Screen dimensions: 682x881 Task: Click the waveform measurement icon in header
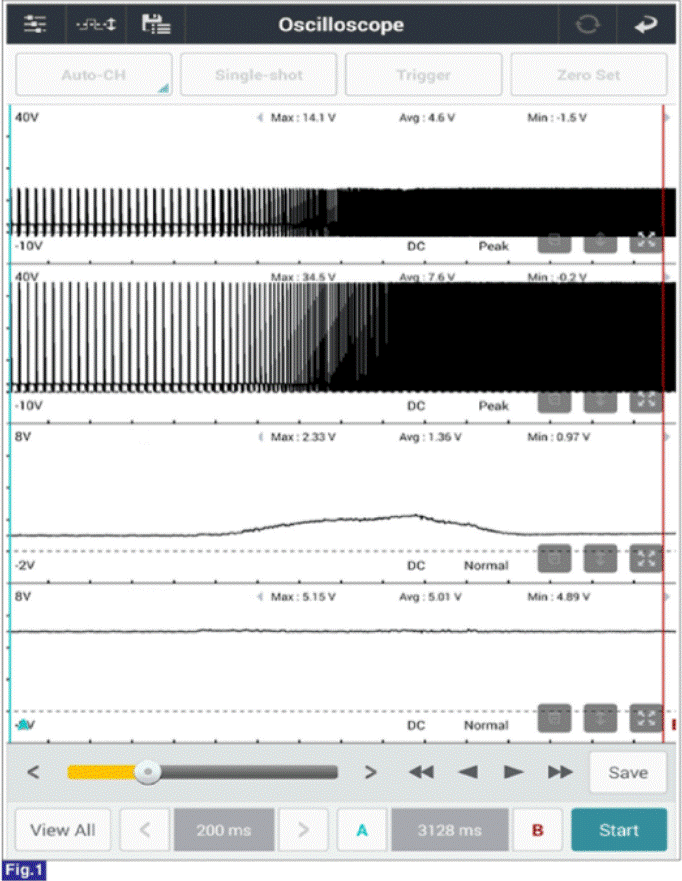(x=96, y=25)
